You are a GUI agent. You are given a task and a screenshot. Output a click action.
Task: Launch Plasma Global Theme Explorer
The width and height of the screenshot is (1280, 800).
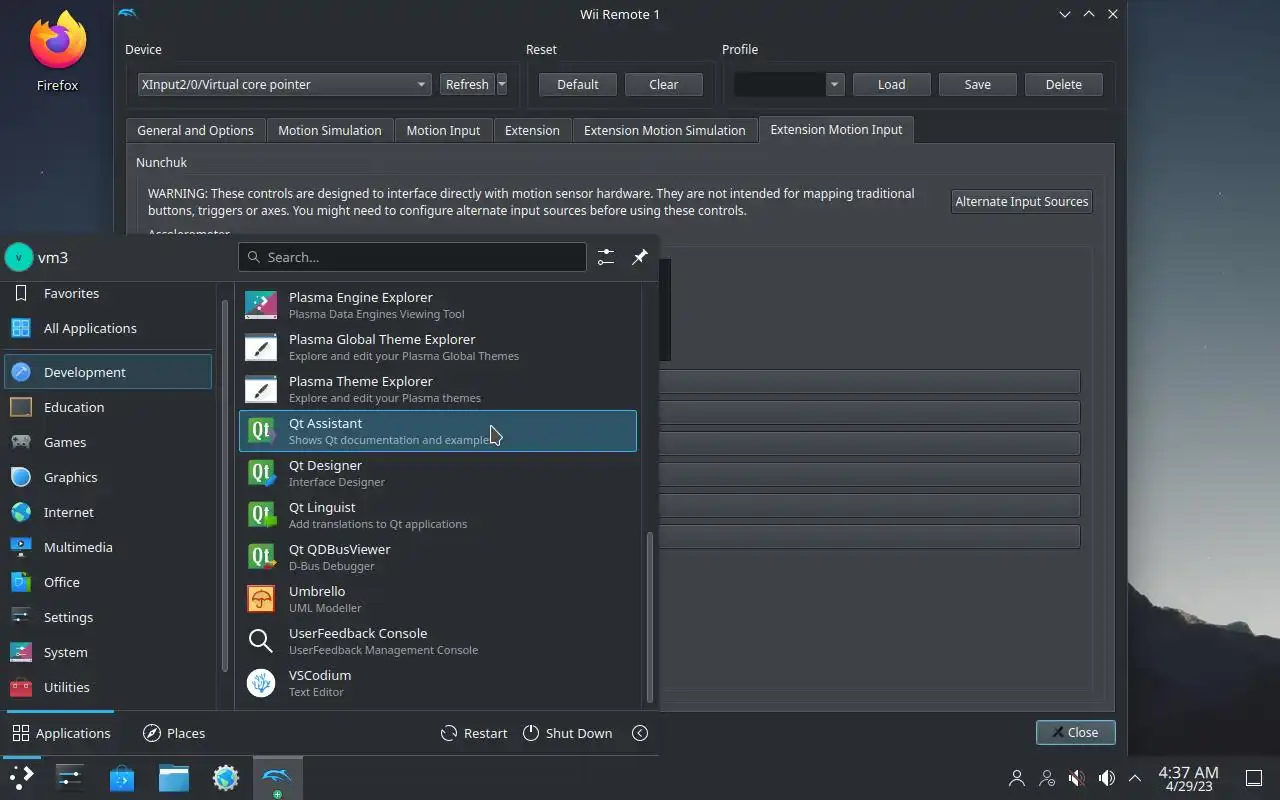click(x=437, y=347)
